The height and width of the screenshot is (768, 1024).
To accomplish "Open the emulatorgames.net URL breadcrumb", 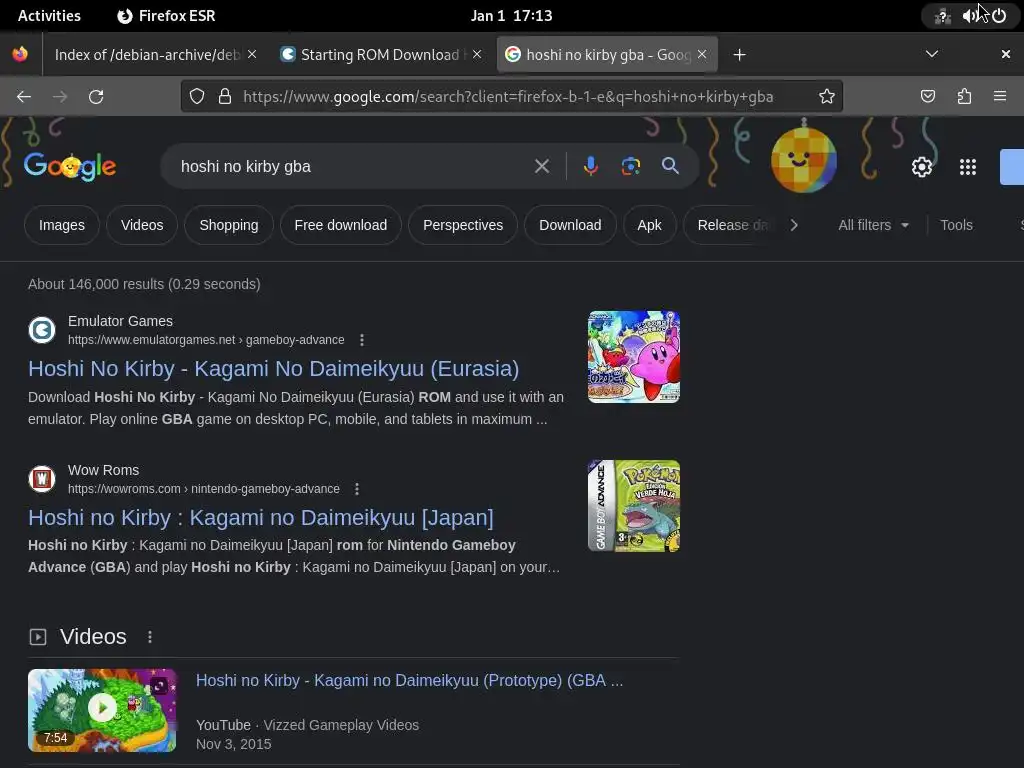I will [206, 340].
